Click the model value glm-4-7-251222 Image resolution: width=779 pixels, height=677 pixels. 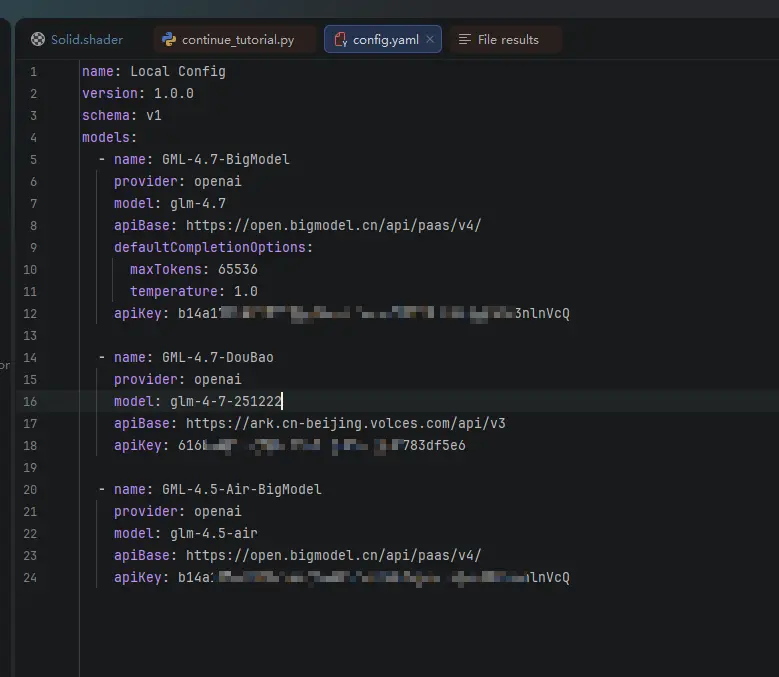coord(226,401)
